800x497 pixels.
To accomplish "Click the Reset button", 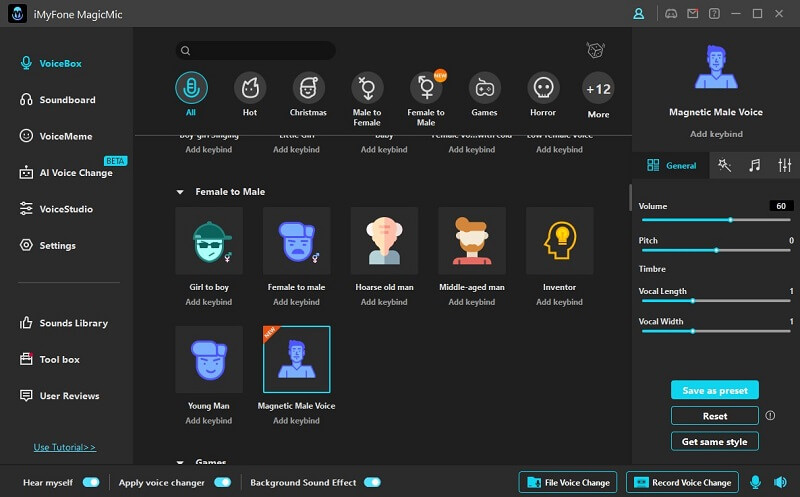I will pyautogui.click(x=715, y=416).
